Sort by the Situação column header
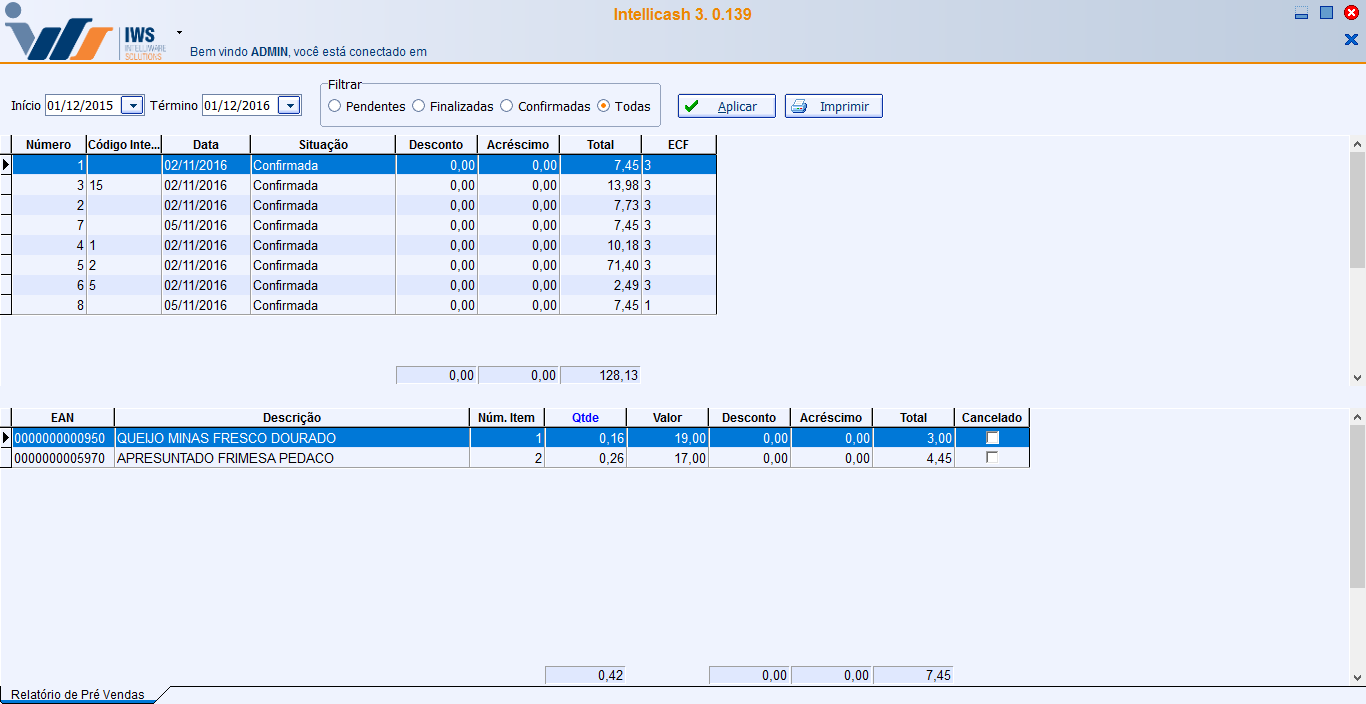 323,145
